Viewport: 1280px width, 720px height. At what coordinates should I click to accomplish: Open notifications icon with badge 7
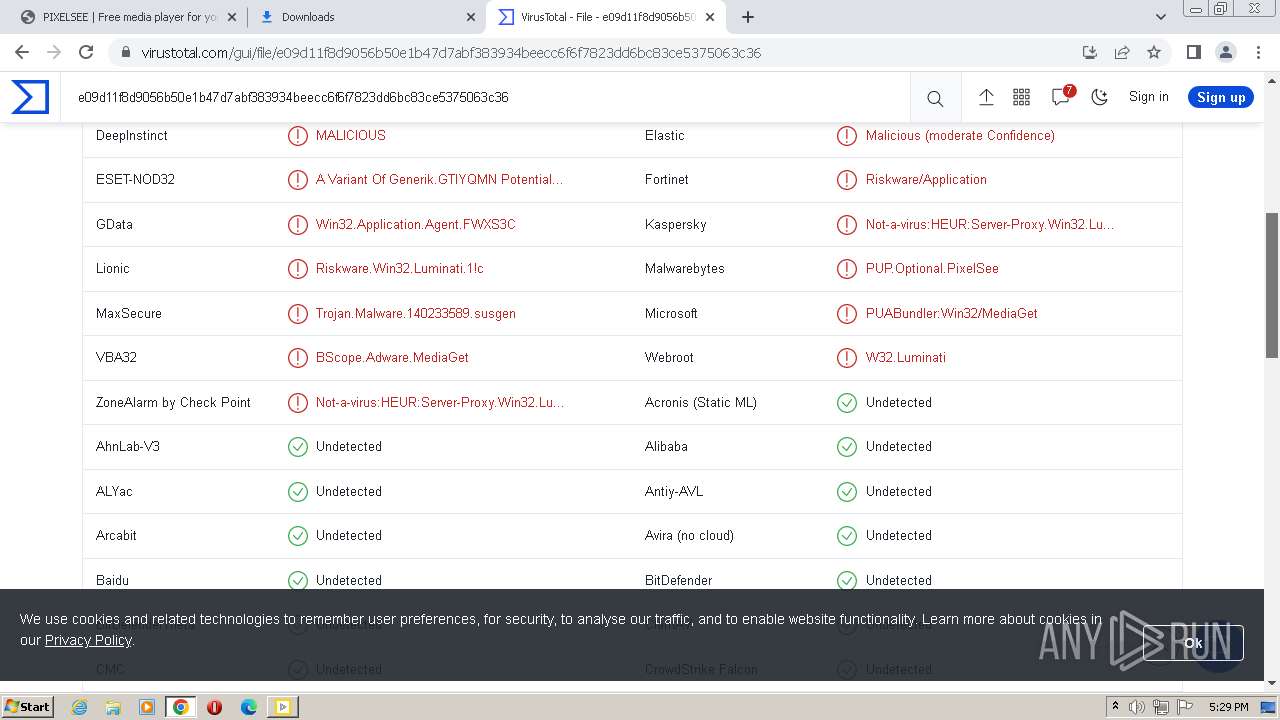pyautogui.click(x=1062, y=96)
